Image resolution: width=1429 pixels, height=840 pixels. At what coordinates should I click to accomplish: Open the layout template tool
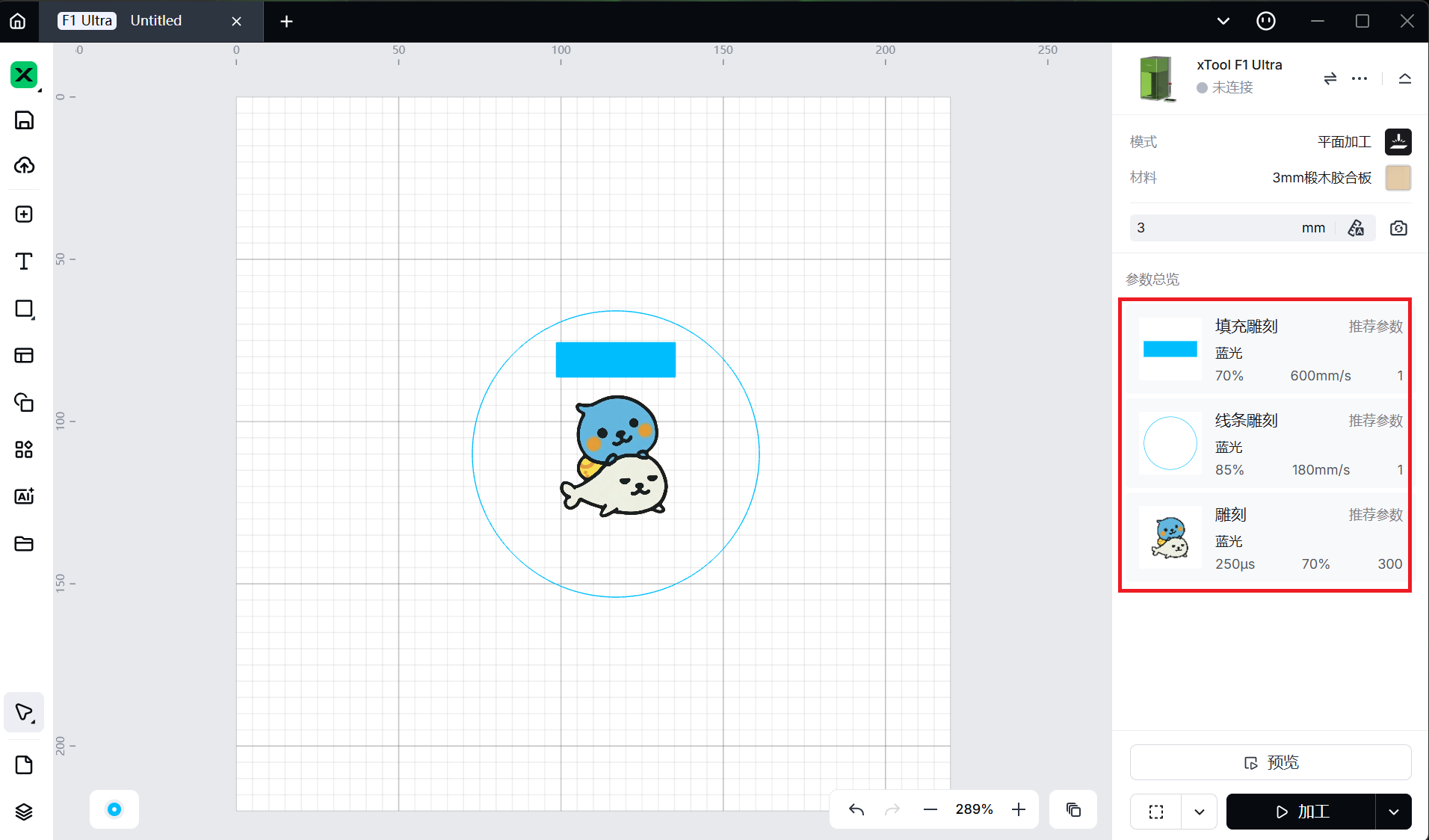[x=24, y=356]
